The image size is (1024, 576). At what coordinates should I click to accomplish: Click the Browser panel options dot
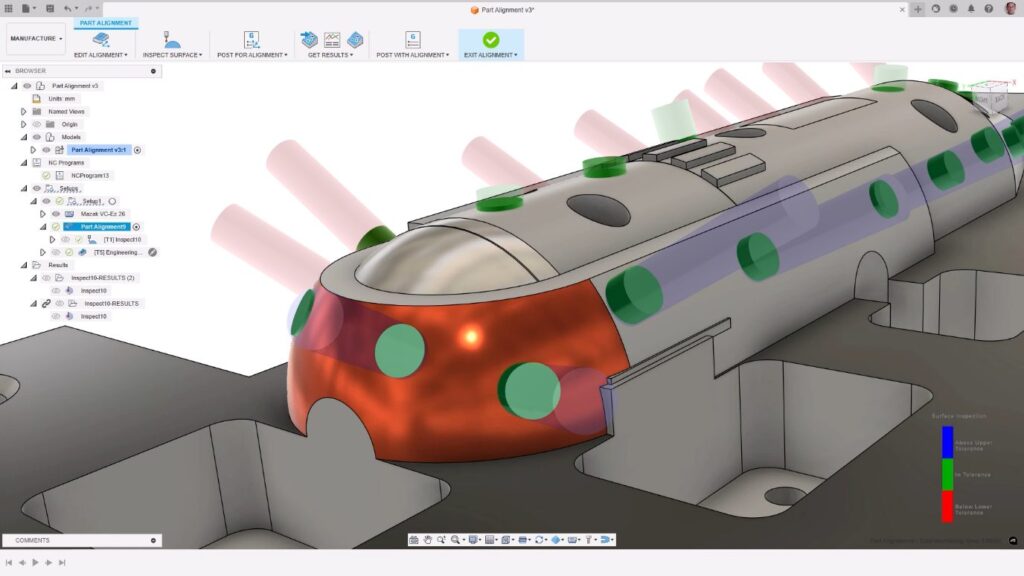click(153, 71)
